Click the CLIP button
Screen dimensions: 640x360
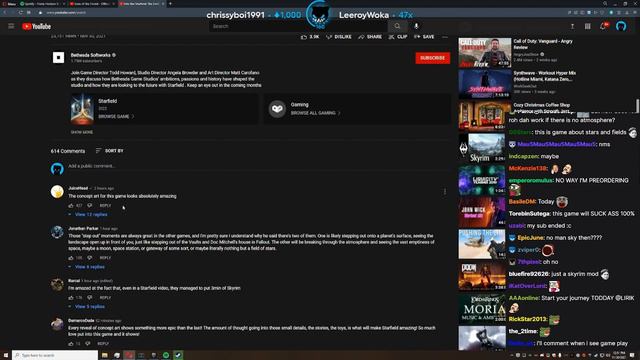[x=398, y=37]
